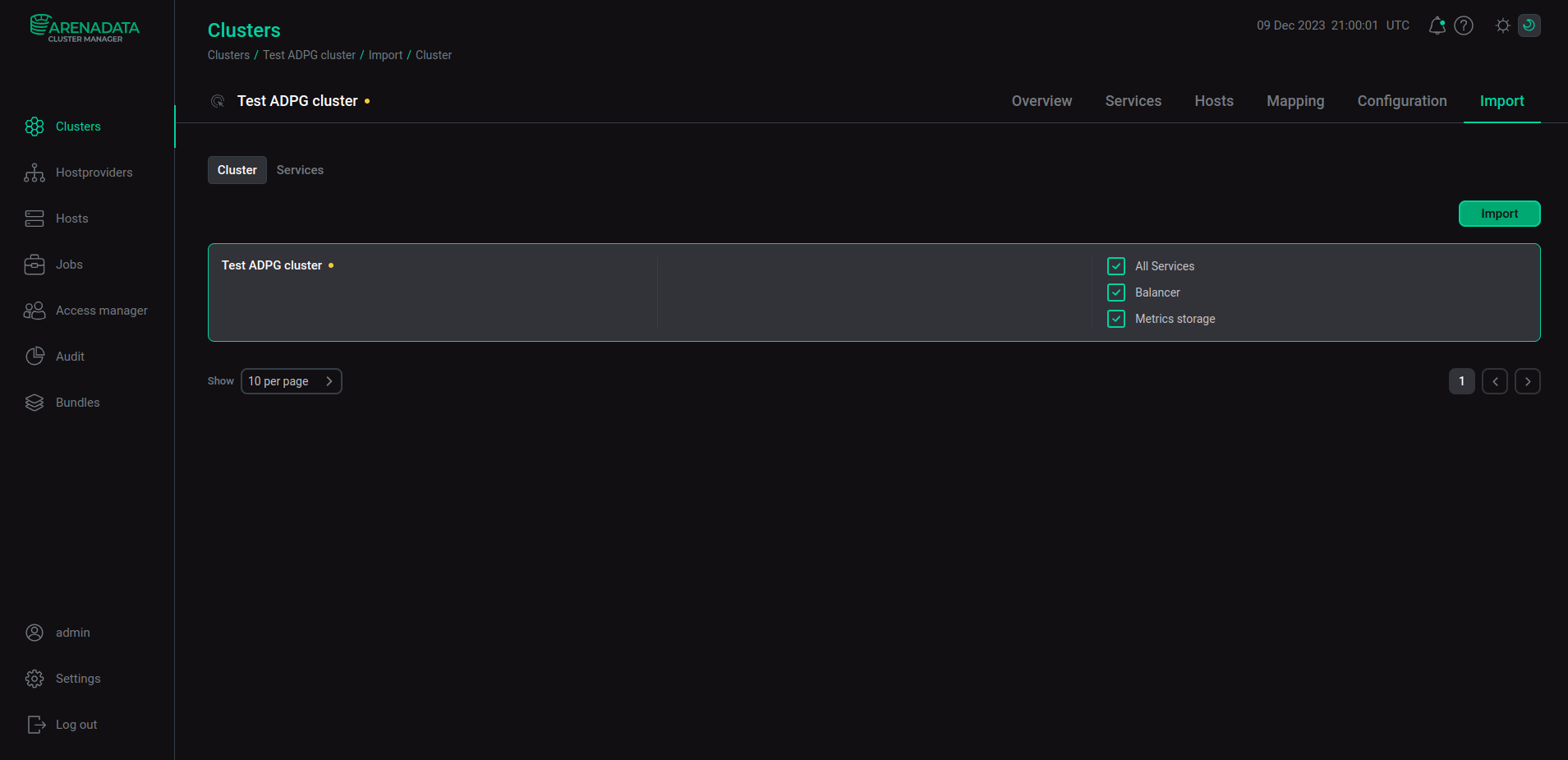Click the Test ADPG cluster title heading
The width and height of the screenshot is (1568, 760).
coord(297,101)
